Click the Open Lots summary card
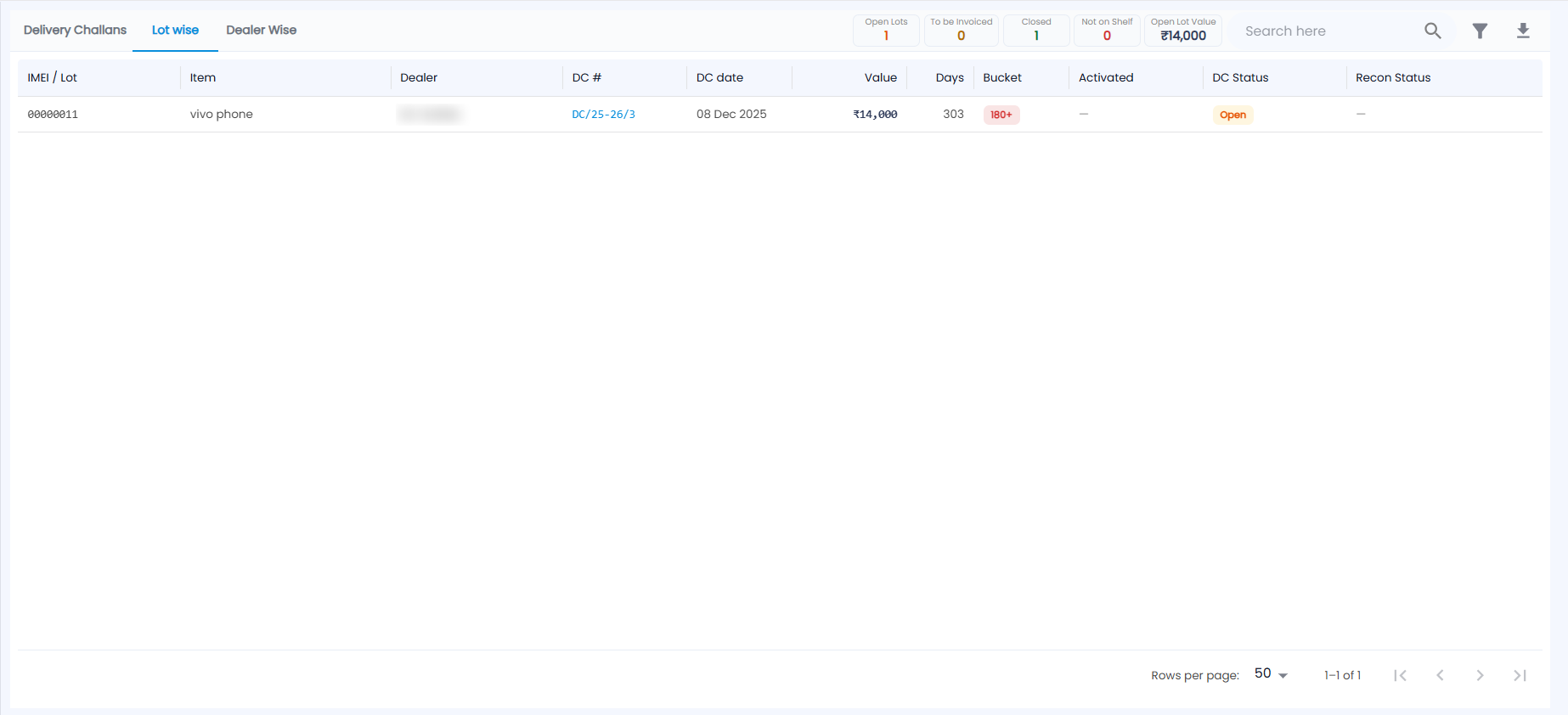The image size is (1568, 715). pos(886,30)
